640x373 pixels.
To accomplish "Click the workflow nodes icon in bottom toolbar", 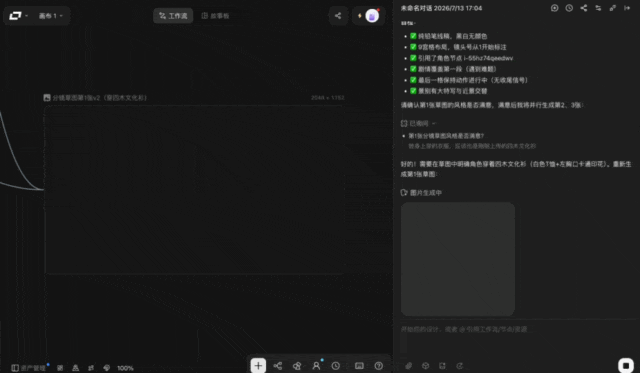I will (x=278, y=366).
